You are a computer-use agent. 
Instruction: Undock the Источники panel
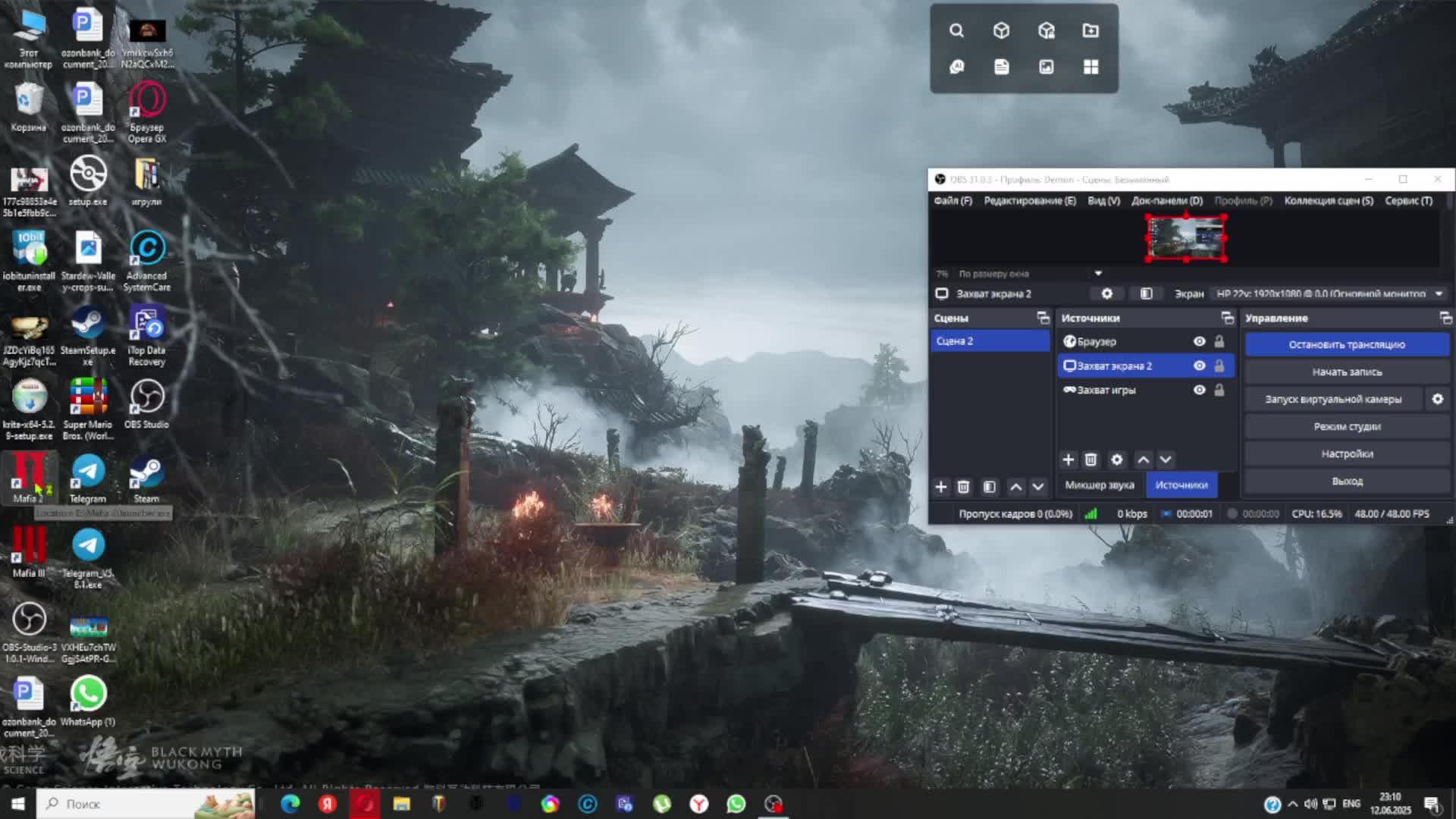tap(1228, 318)
